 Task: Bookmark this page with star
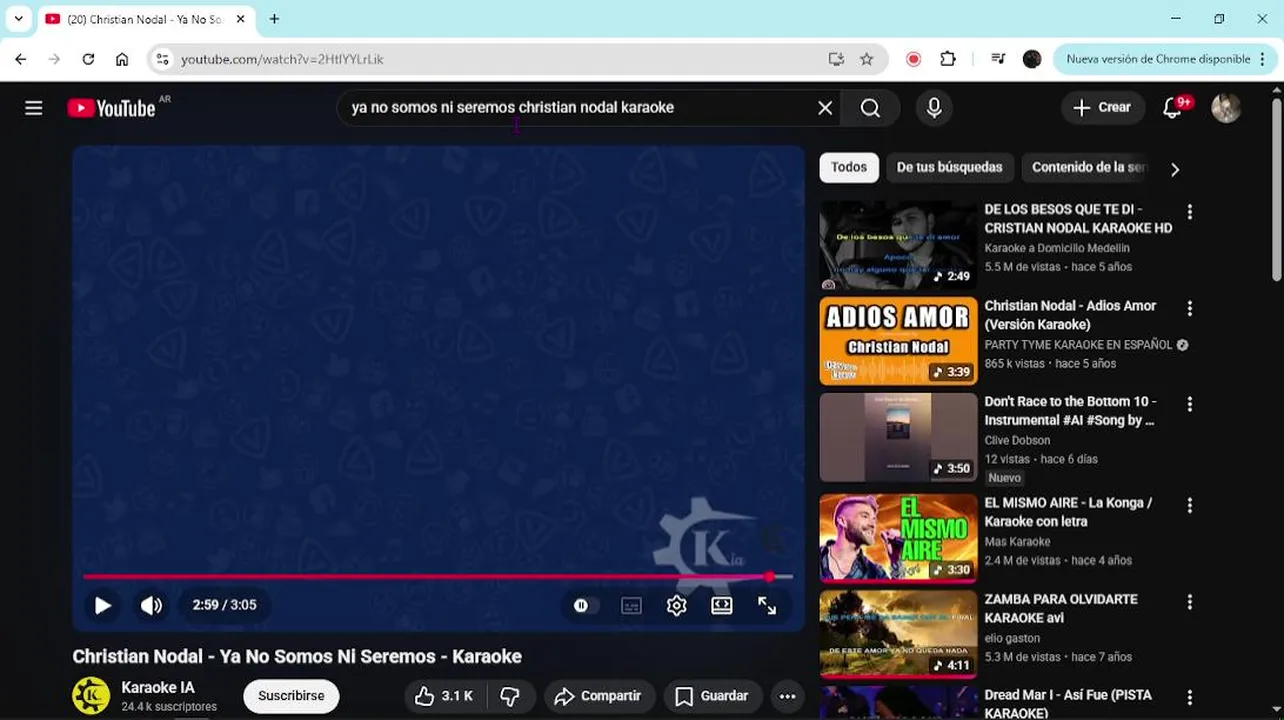(x=866, y=59)
